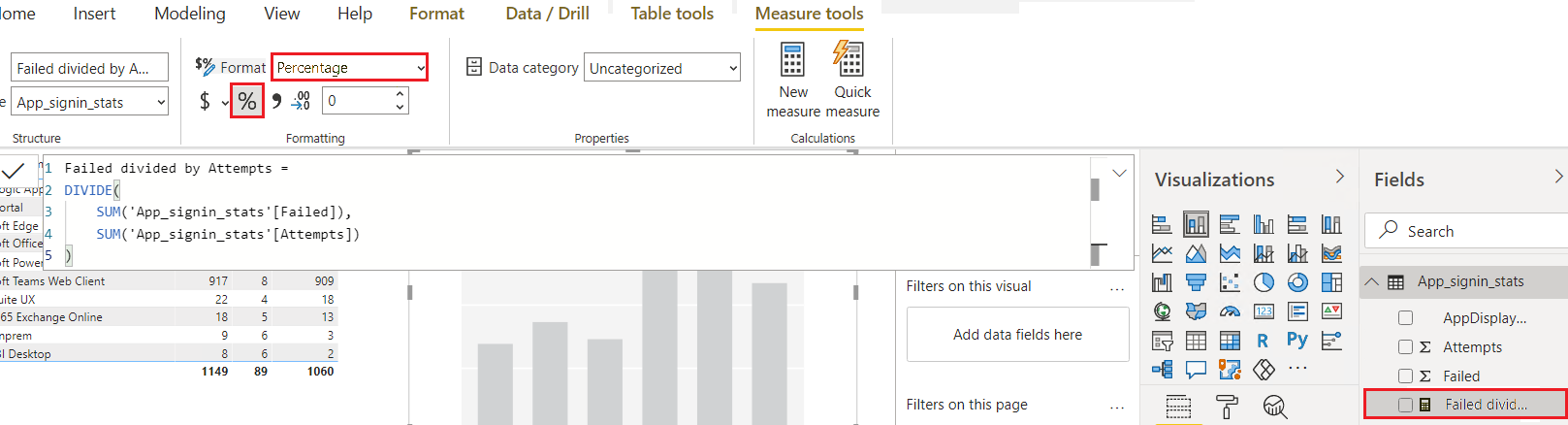Open the Format dropdown showing Percentage

pyautogui.click(x=349, y=68)
